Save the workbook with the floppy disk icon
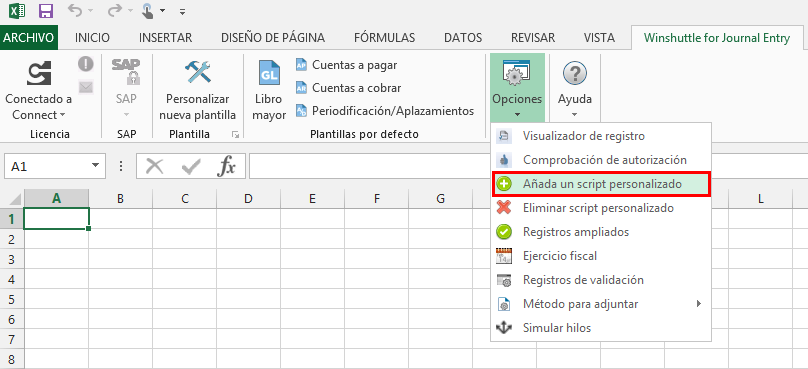 click(x=46, y=10)
